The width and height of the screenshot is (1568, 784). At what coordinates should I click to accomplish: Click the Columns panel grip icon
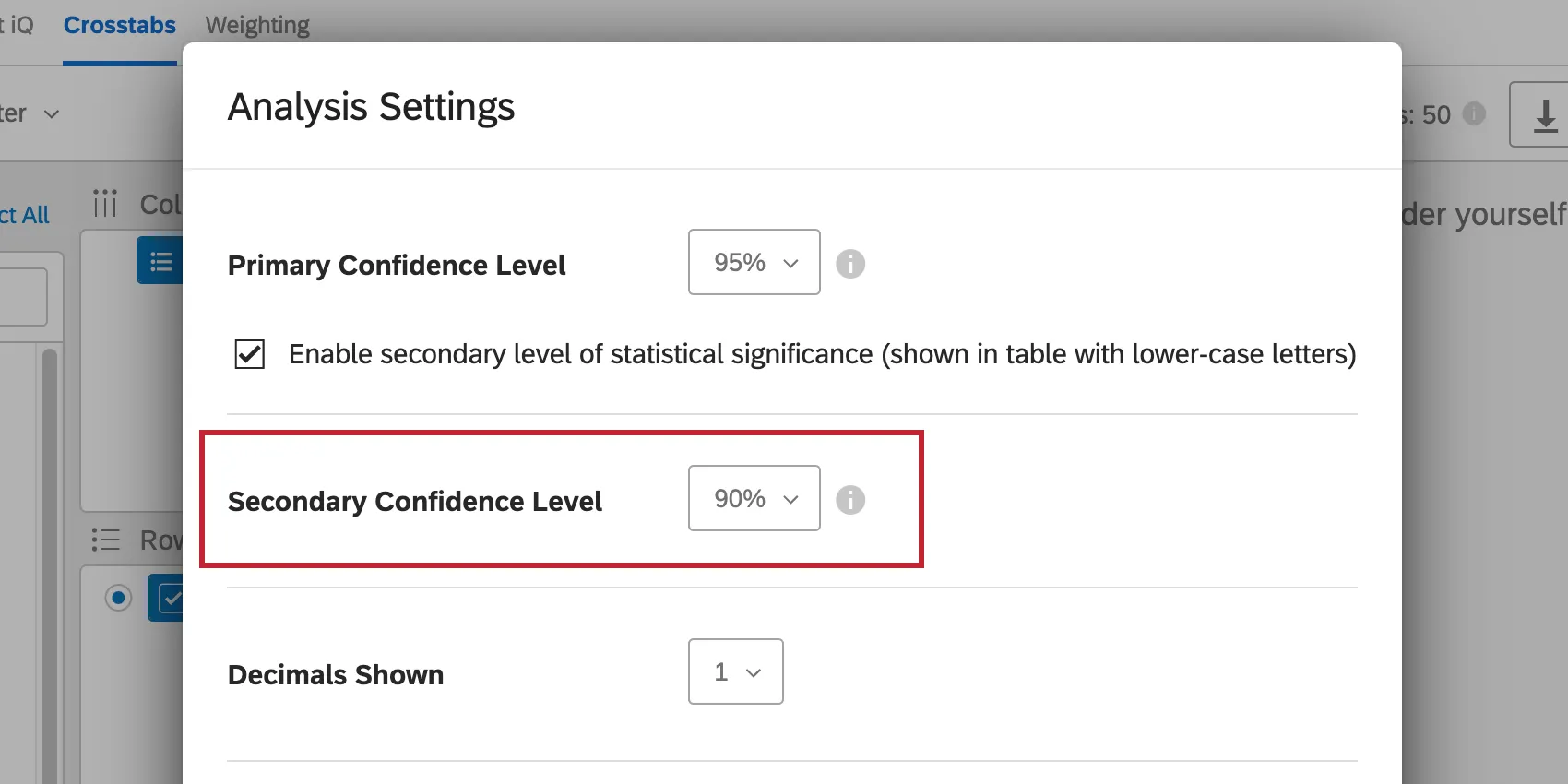pos(105,203)
